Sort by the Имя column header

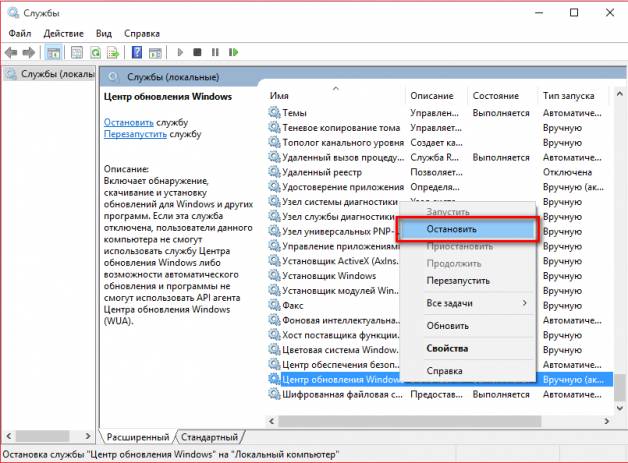(335, 96)
